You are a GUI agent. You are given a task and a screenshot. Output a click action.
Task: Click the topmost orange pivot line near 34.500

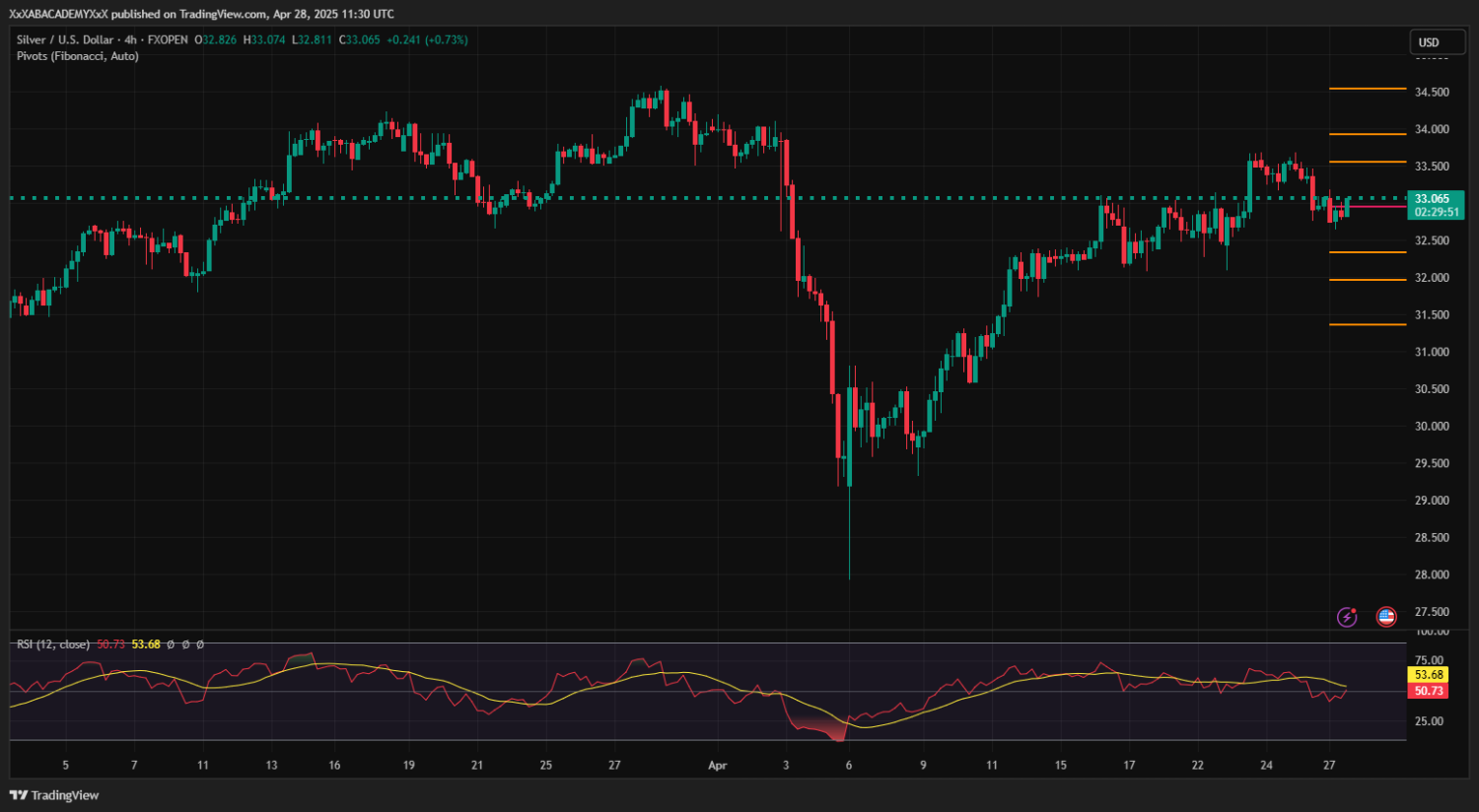[1368, 89]
